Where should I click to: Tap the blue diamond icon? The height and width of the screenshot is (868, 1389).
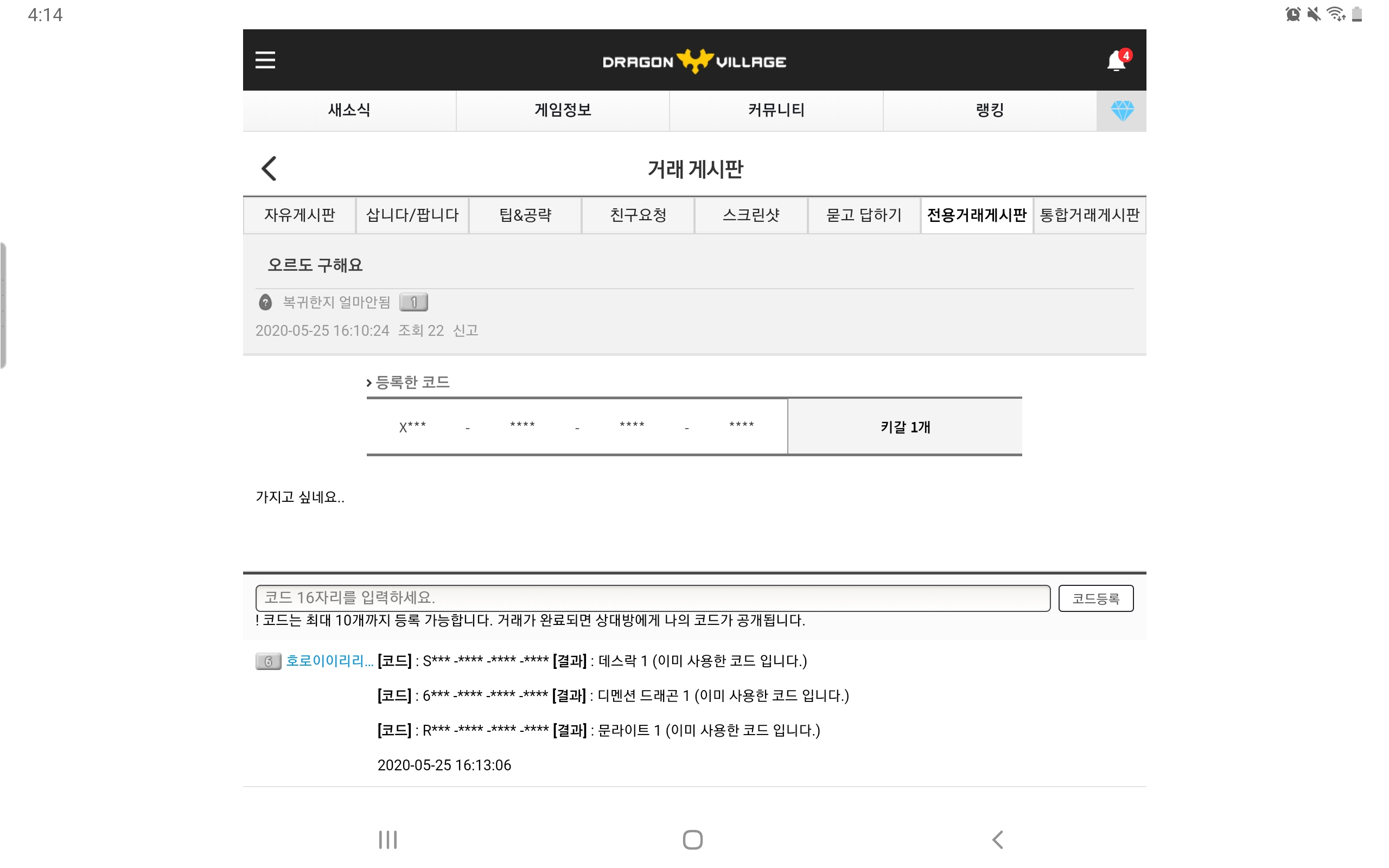tap(1122, 110)
